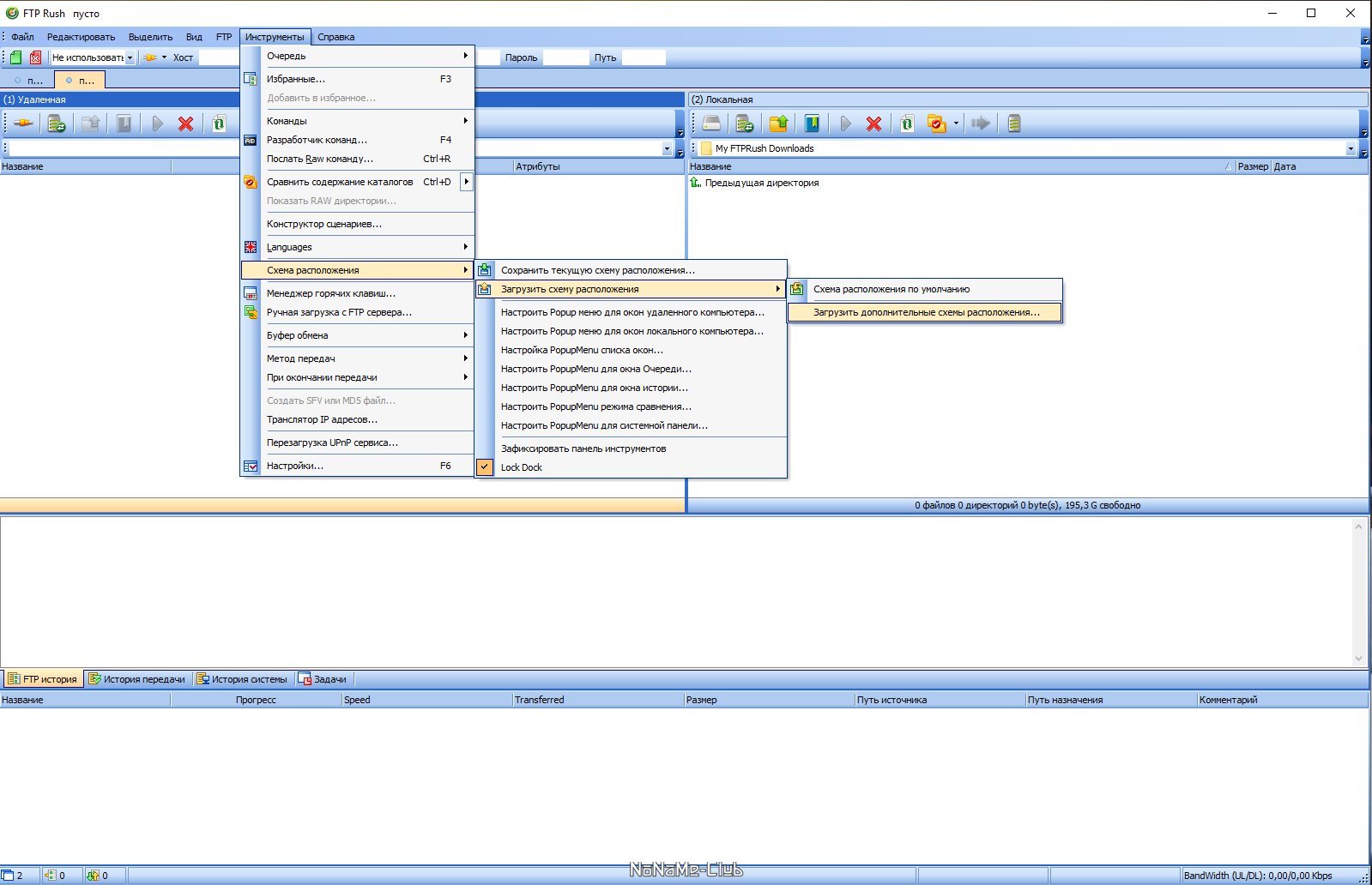Open the Не использовать proxy dropdown
The image size is (1372, 885).
pos(130,57)
